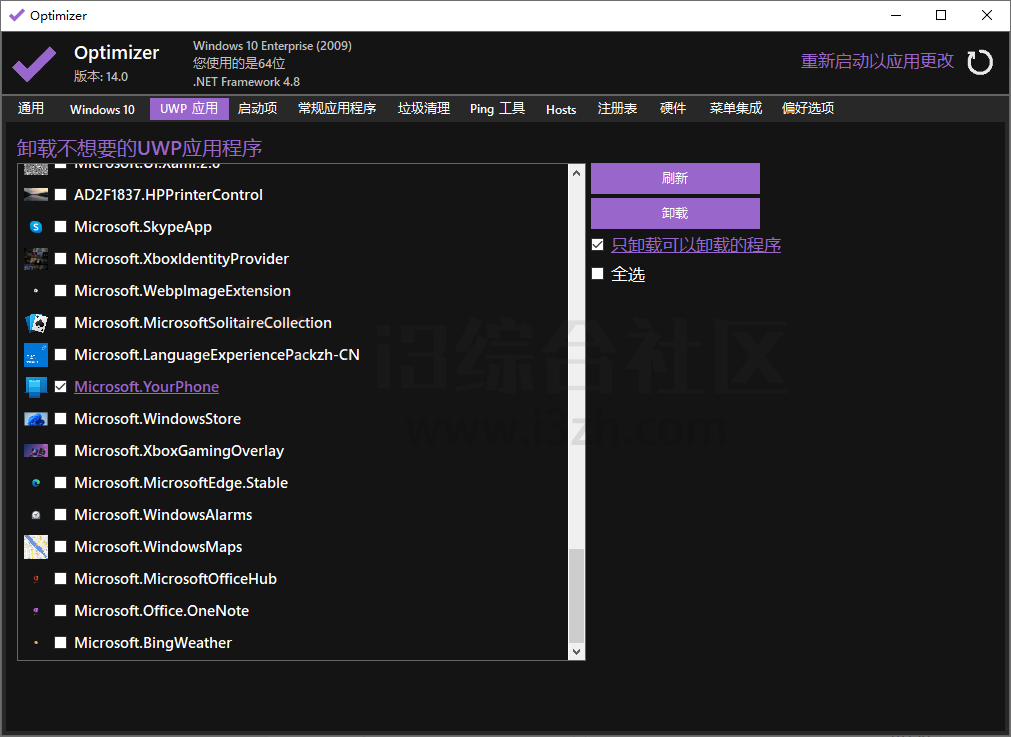Switch to the 硬件 tab

pos(672,108)
